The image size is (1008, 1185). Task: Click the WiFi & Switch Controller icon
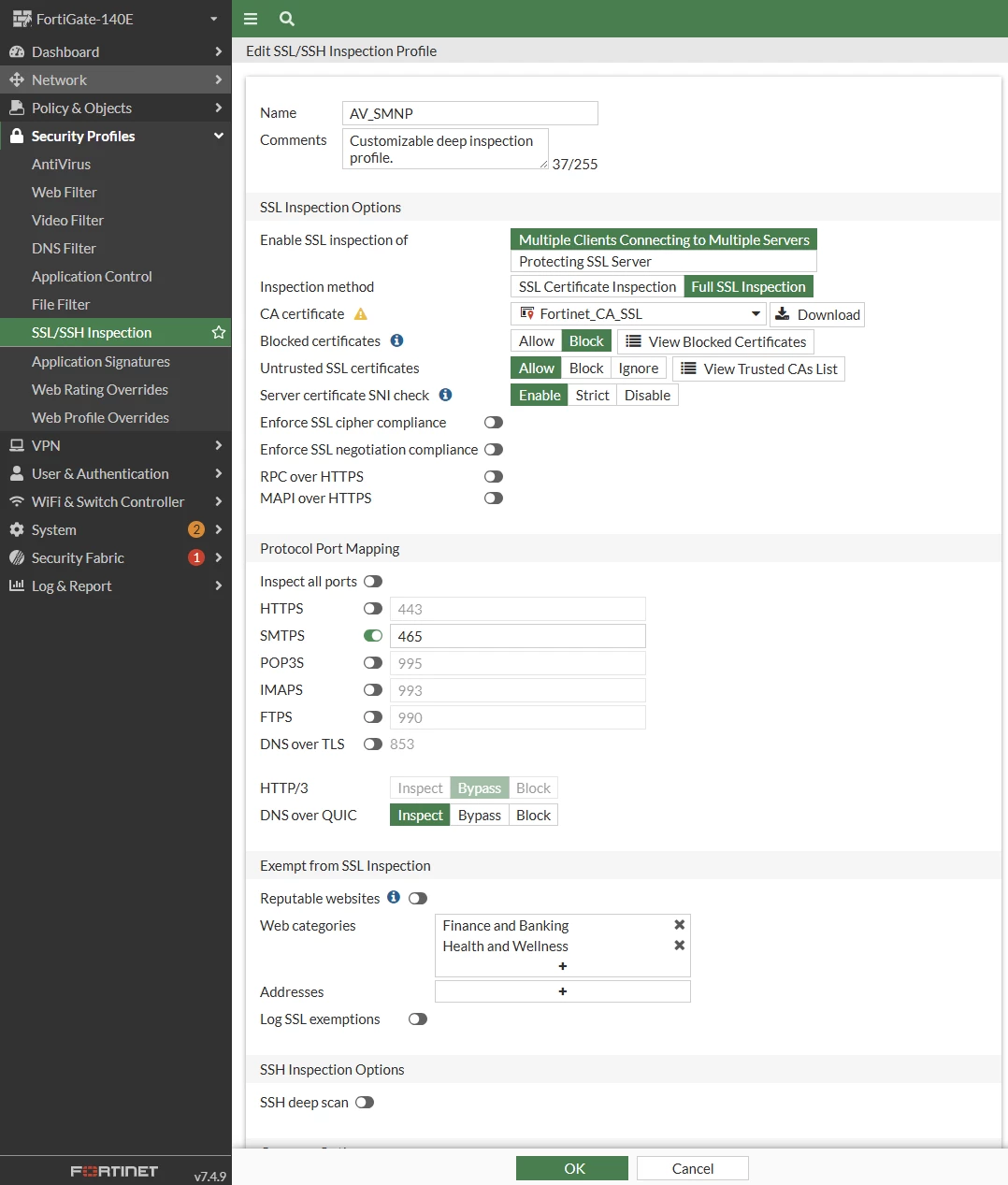17,501
